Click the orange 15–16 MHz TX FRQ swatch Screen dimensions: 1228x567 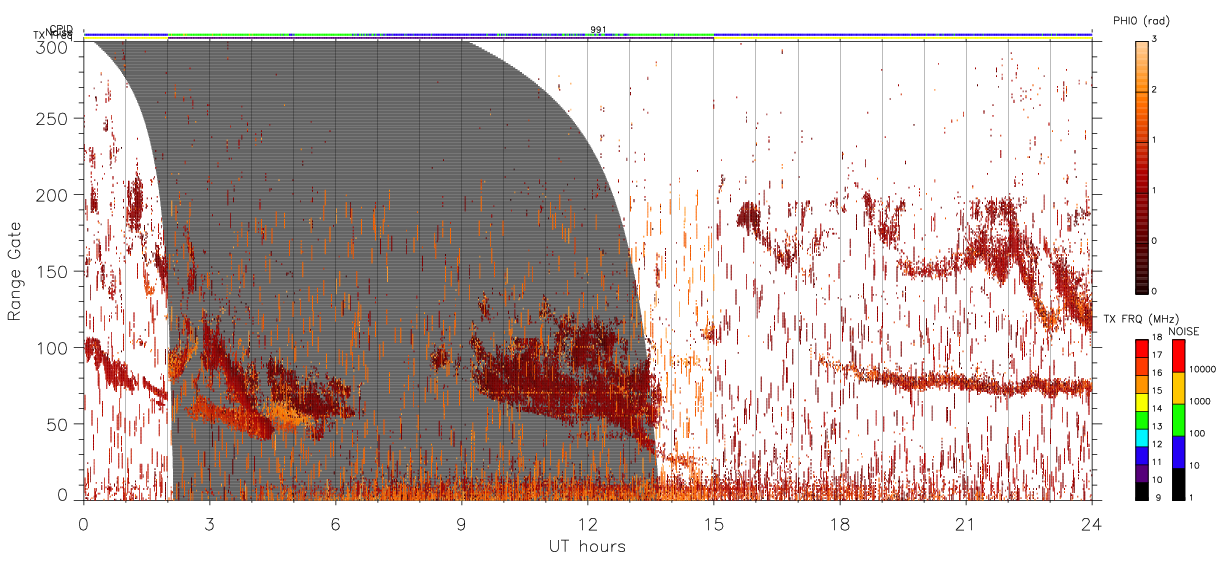pos(1142,383)
